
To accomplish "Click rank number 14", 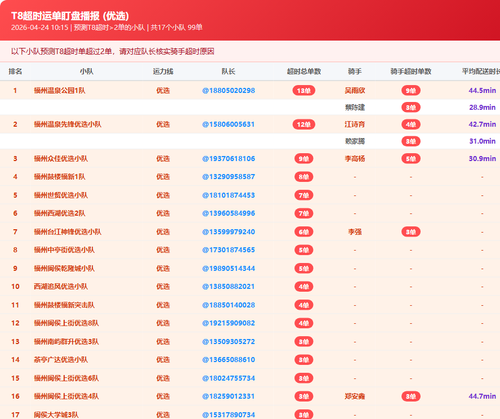I will (15, 360).
